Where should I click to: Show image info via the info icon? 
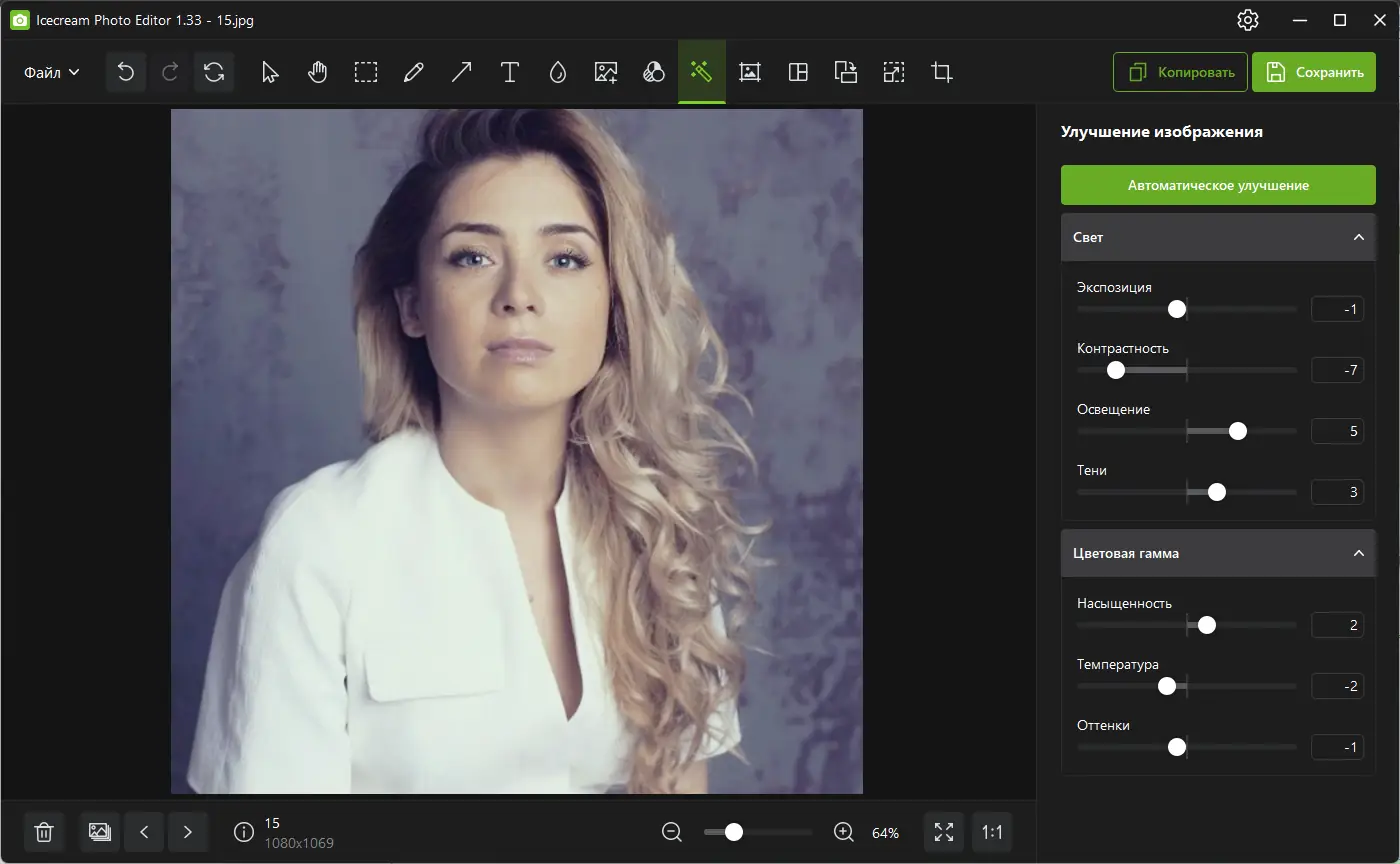(x=242, y=831)
